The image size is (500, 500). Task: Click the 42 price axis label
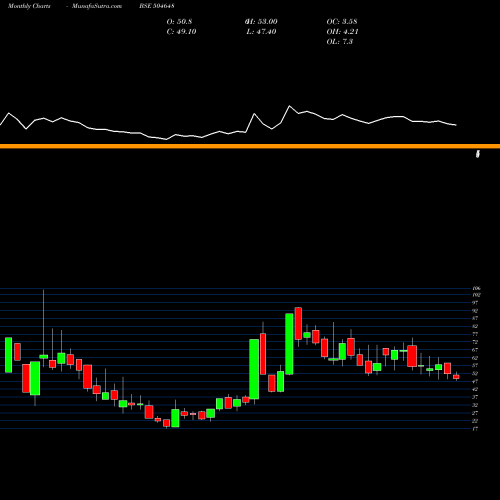(475, 389)
